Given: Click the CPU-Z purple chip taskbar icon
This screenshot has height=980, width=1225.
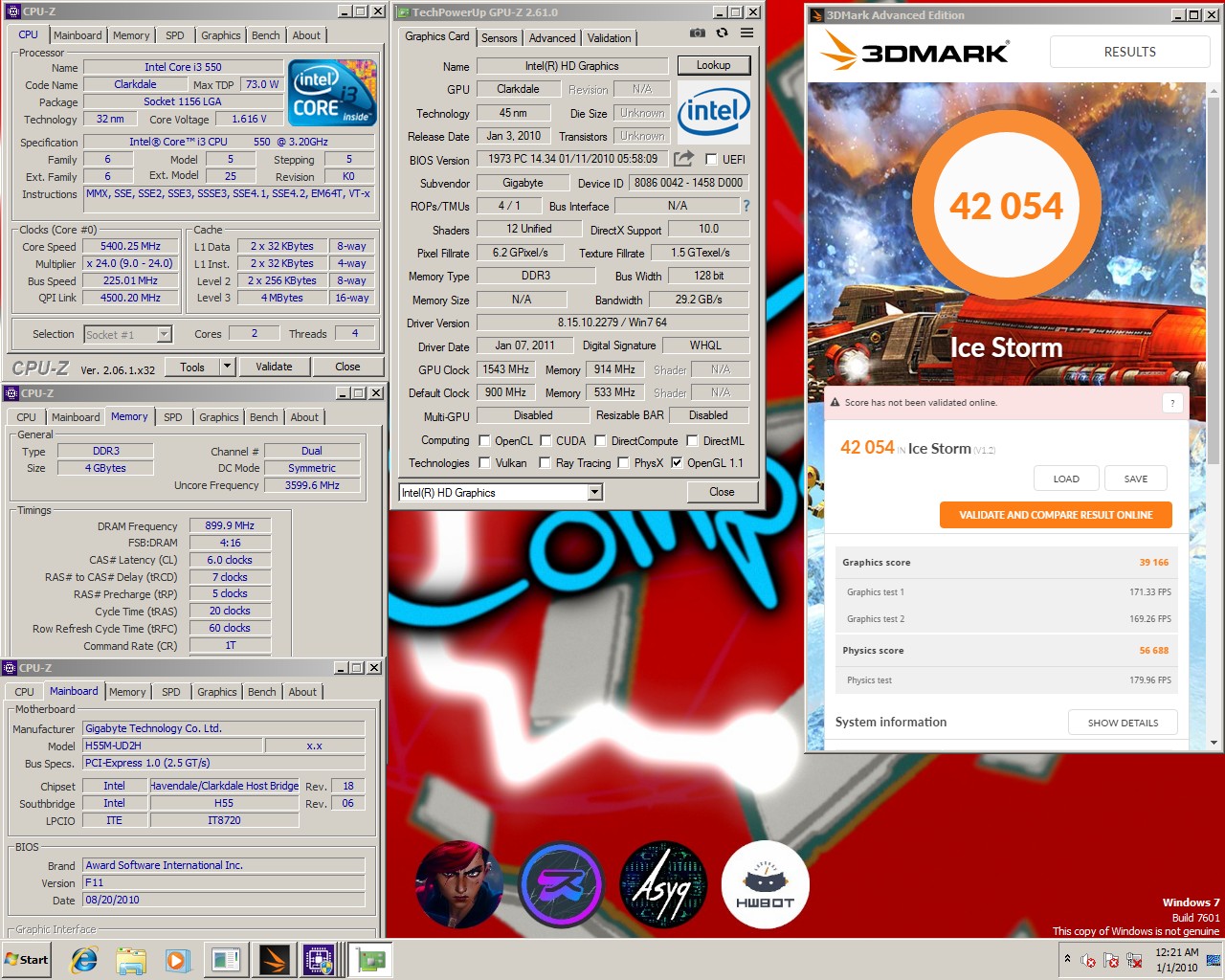Looking at the screenshot, I should pos(319,960).
